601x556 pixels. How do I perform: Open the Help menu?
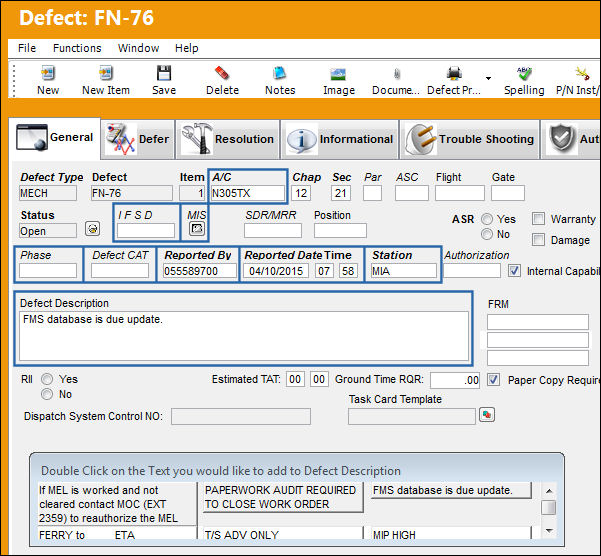187,48
